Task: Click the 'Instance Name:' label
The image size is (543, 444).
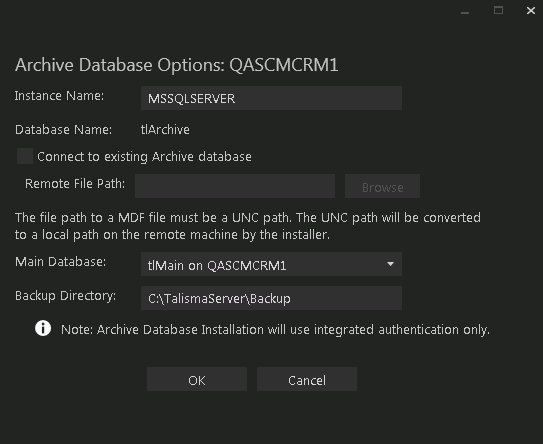Action: coord(59,96)
